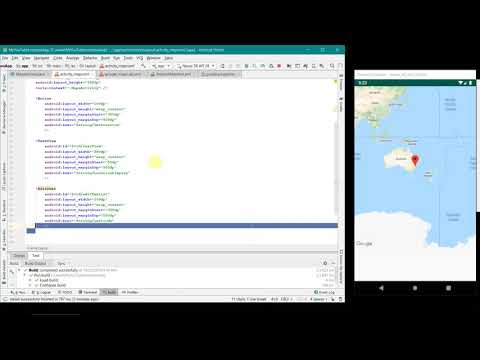
Task: Collapse the Run build tree node
Action: tap(24, 275)
